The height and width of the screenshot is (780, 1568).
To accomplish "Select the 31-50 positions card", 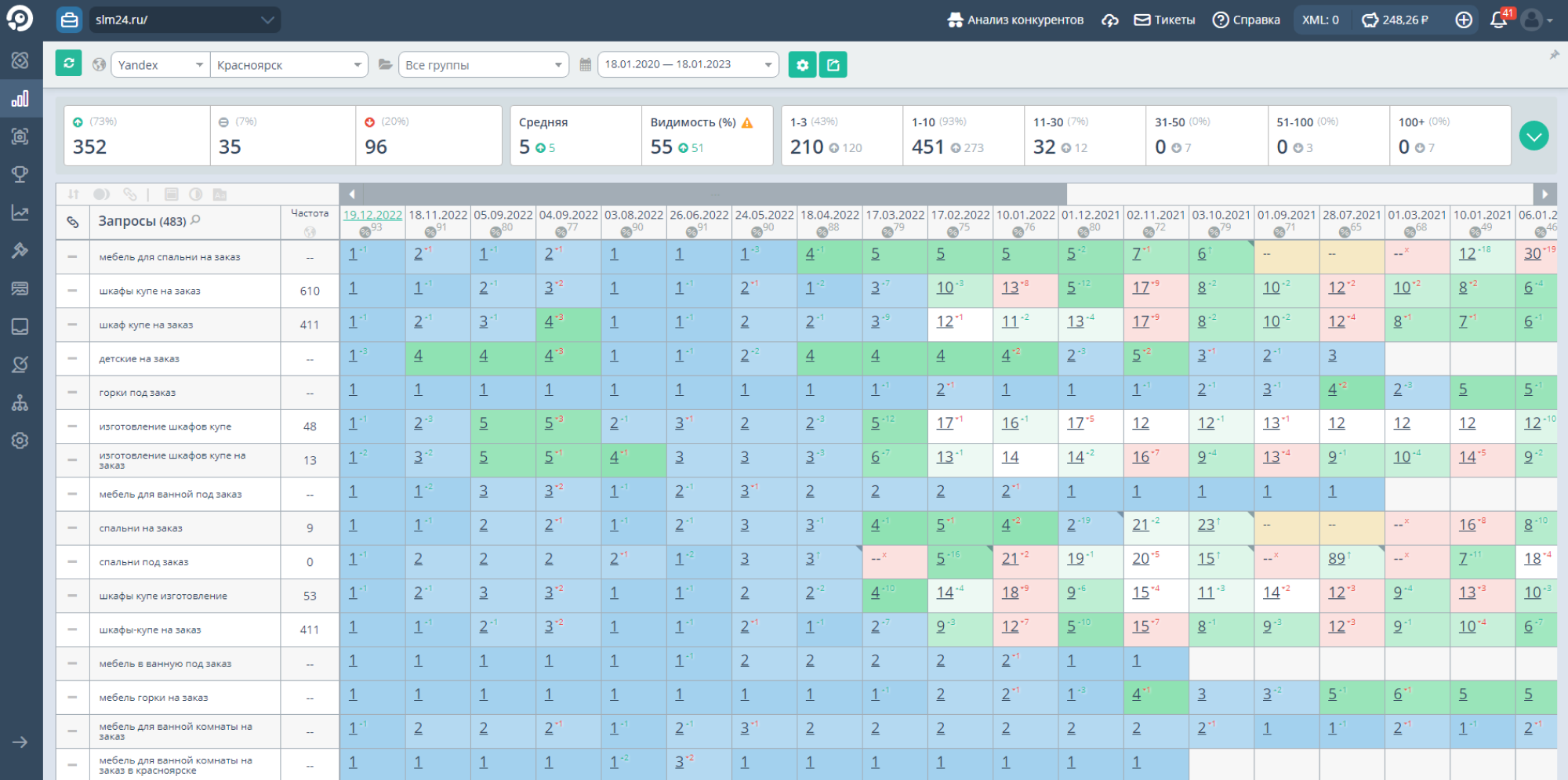I will click(1207, 136).
